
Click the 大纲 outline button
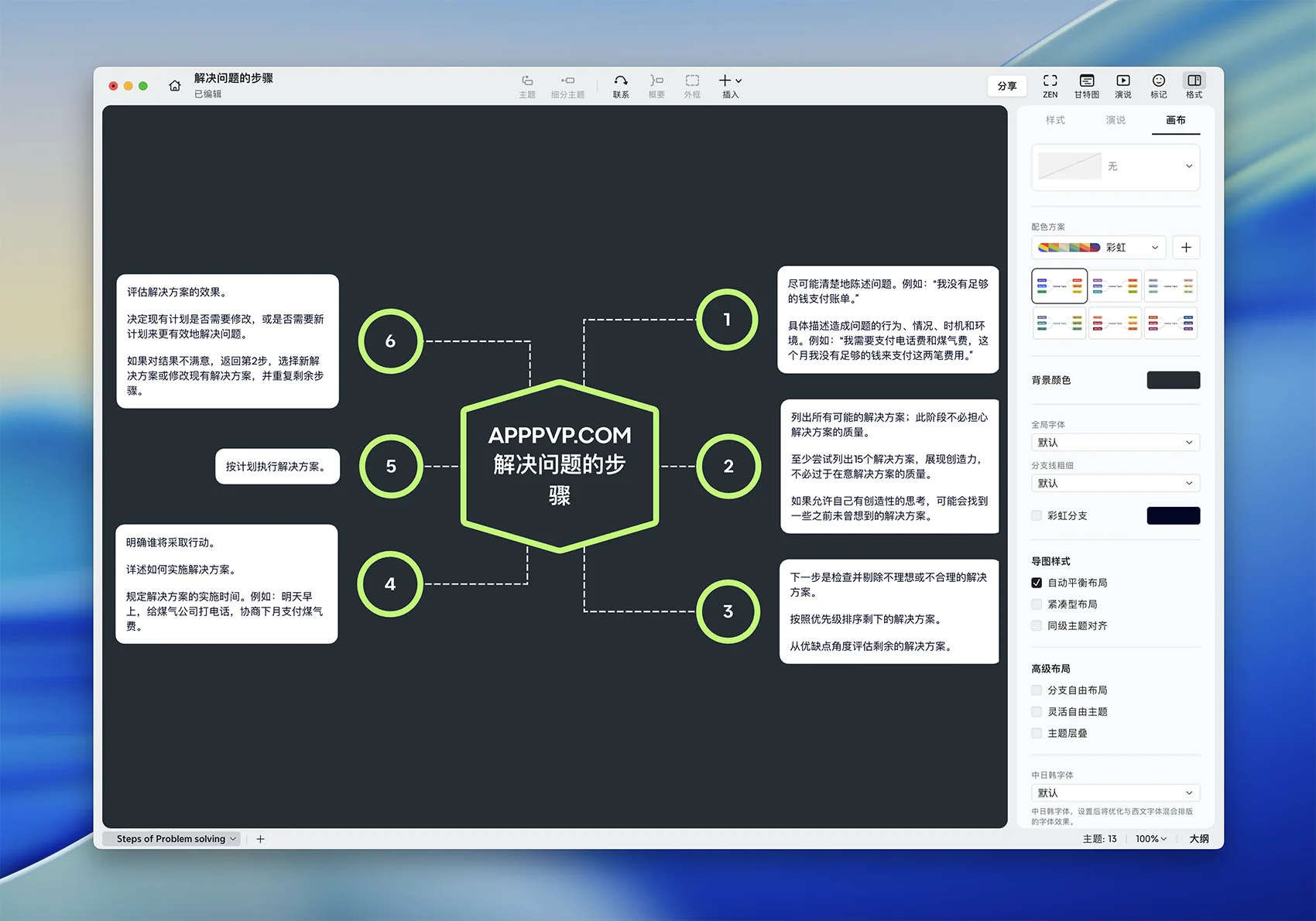[x=1198, y=839]
